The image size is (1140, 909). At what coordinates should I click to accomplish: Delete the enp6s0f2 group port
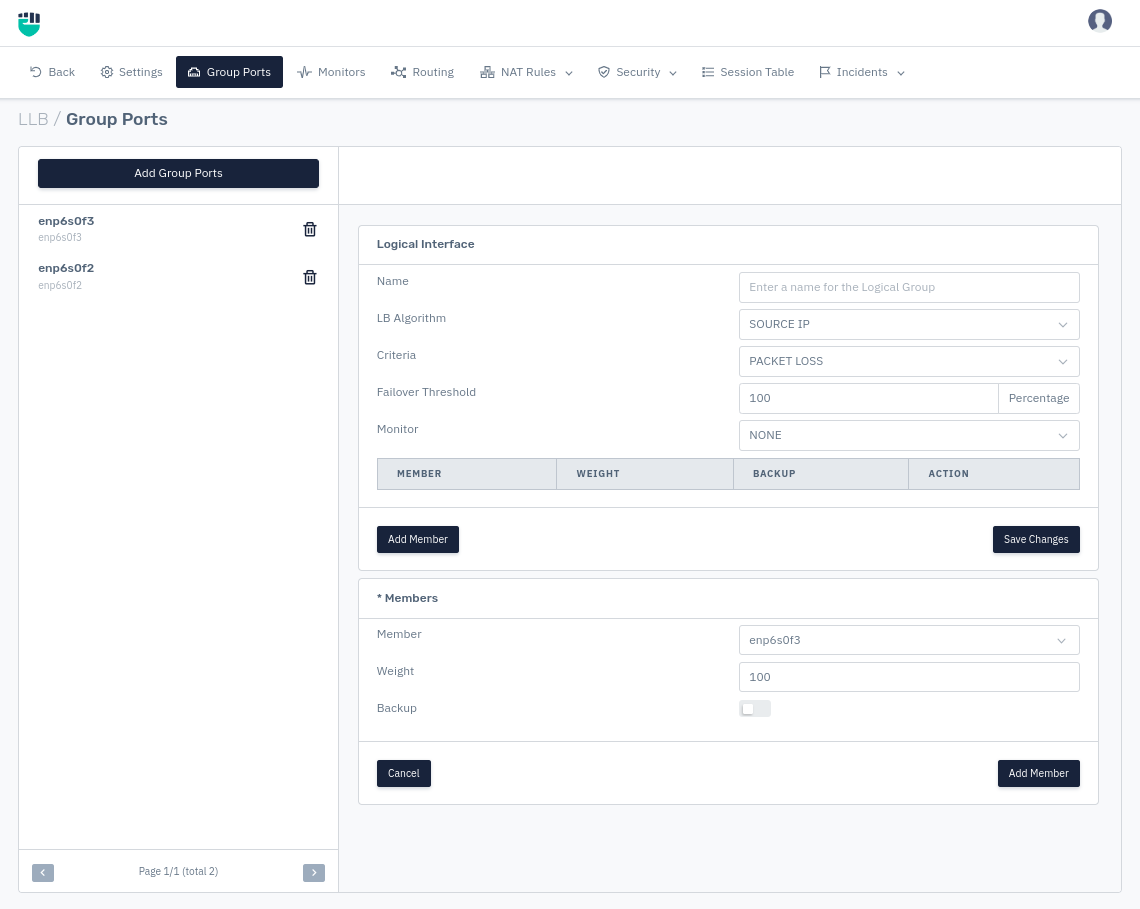click(310, 277)
